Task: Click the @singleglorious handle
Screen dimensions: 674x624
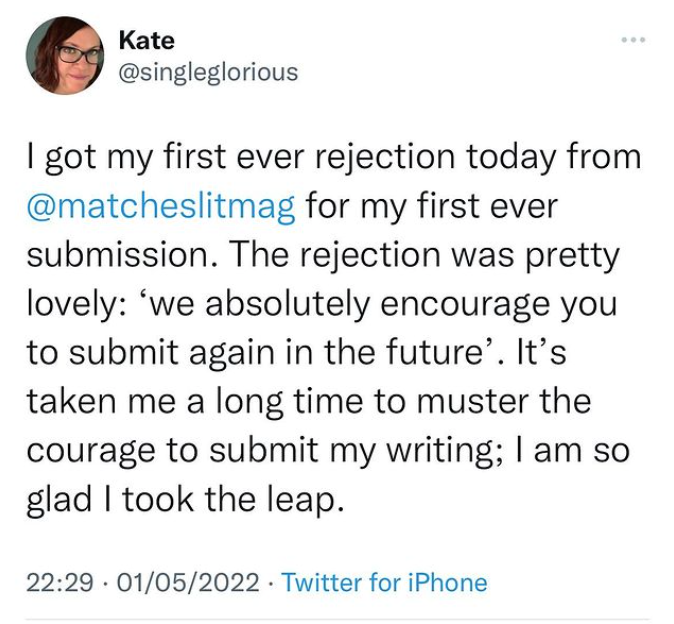Action: pos(207,72)
